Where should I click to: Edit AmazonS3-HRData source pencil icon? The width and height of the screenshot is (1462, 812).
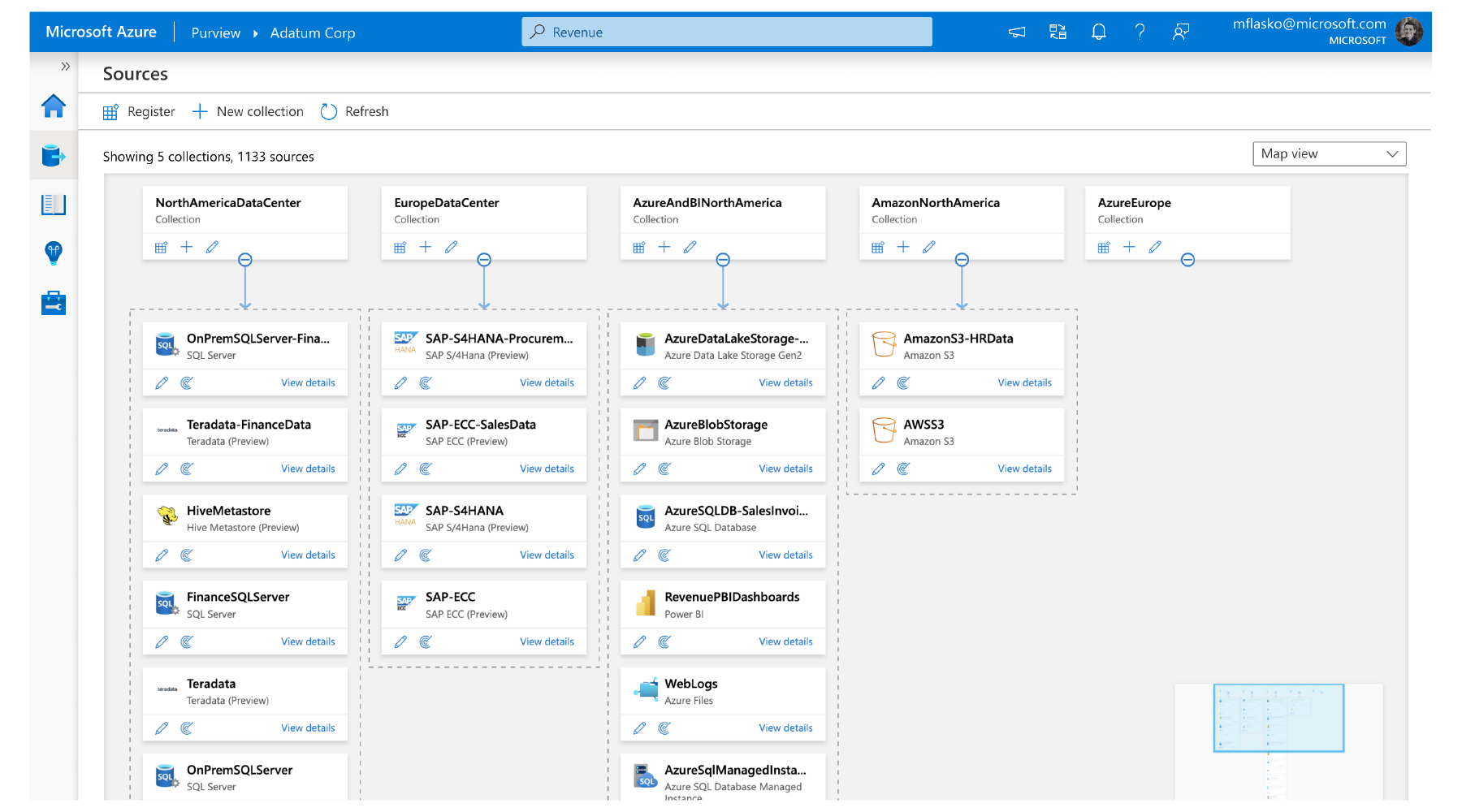[x=878, y=382]
